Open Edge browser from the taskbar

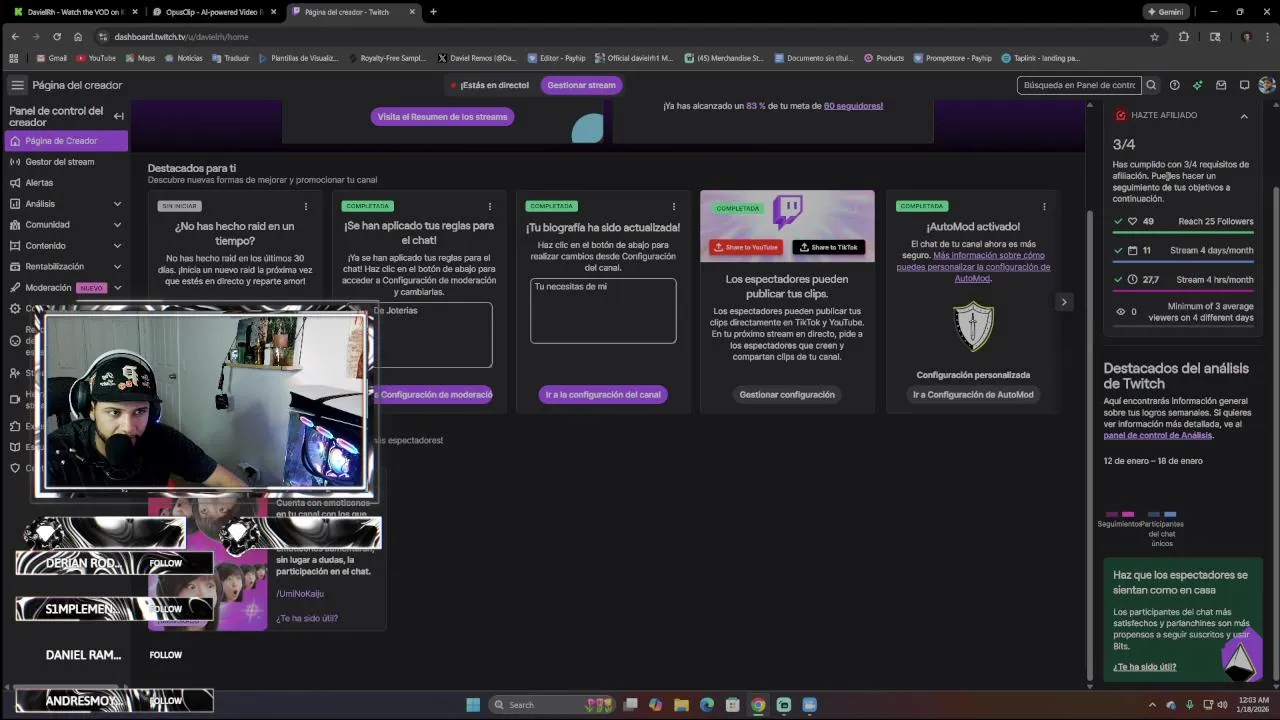click(707, 705)
